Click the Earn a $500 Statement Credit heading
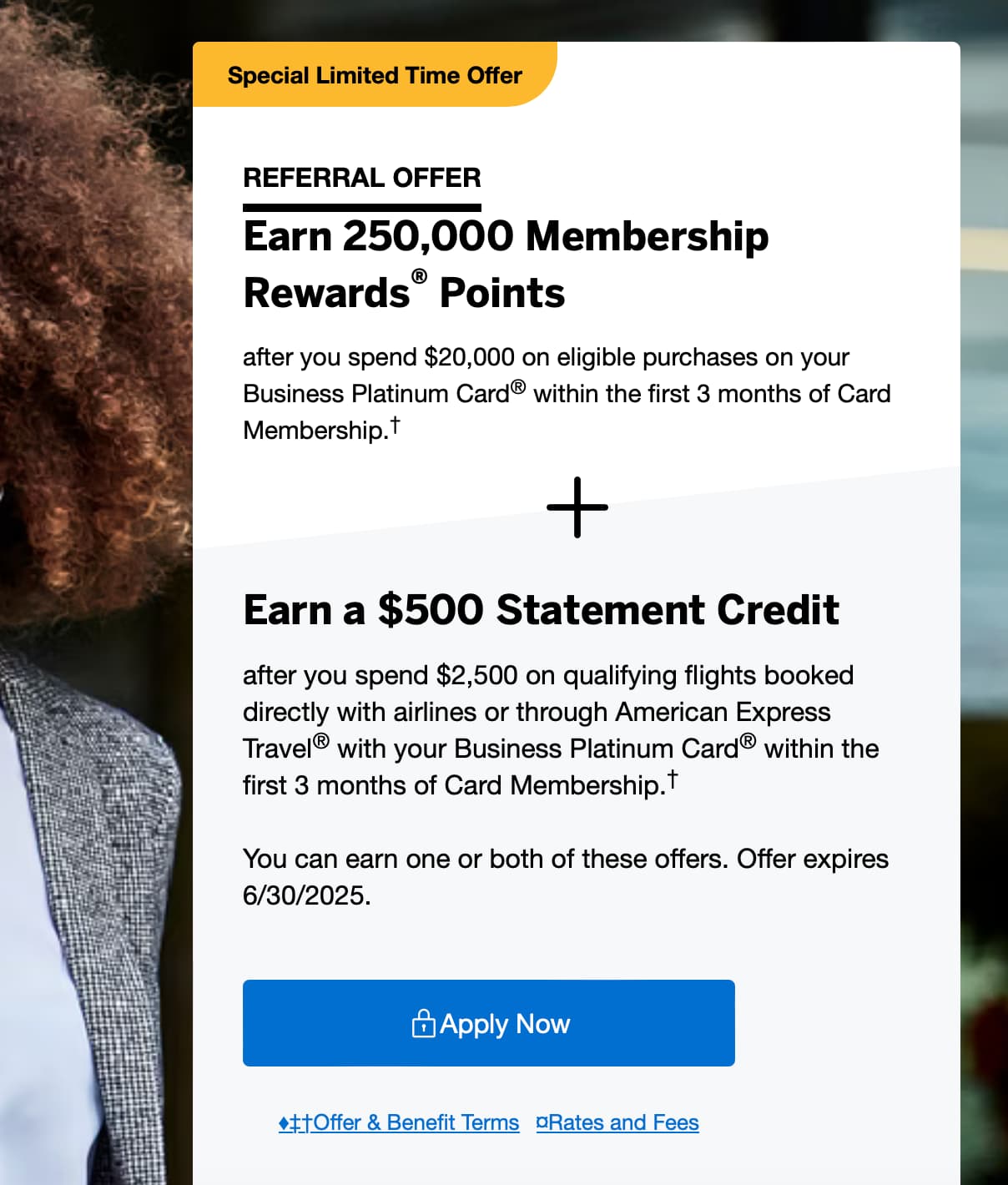This screenshot has height=1185, width=1008. click(x=541, y=609)
